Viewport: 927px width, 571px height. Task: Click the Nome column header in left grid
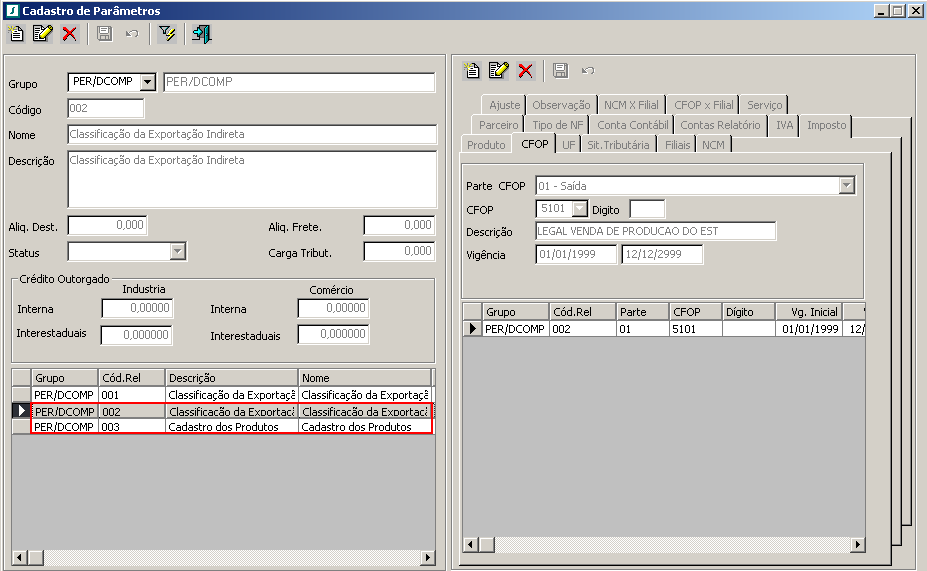point(365,378)
